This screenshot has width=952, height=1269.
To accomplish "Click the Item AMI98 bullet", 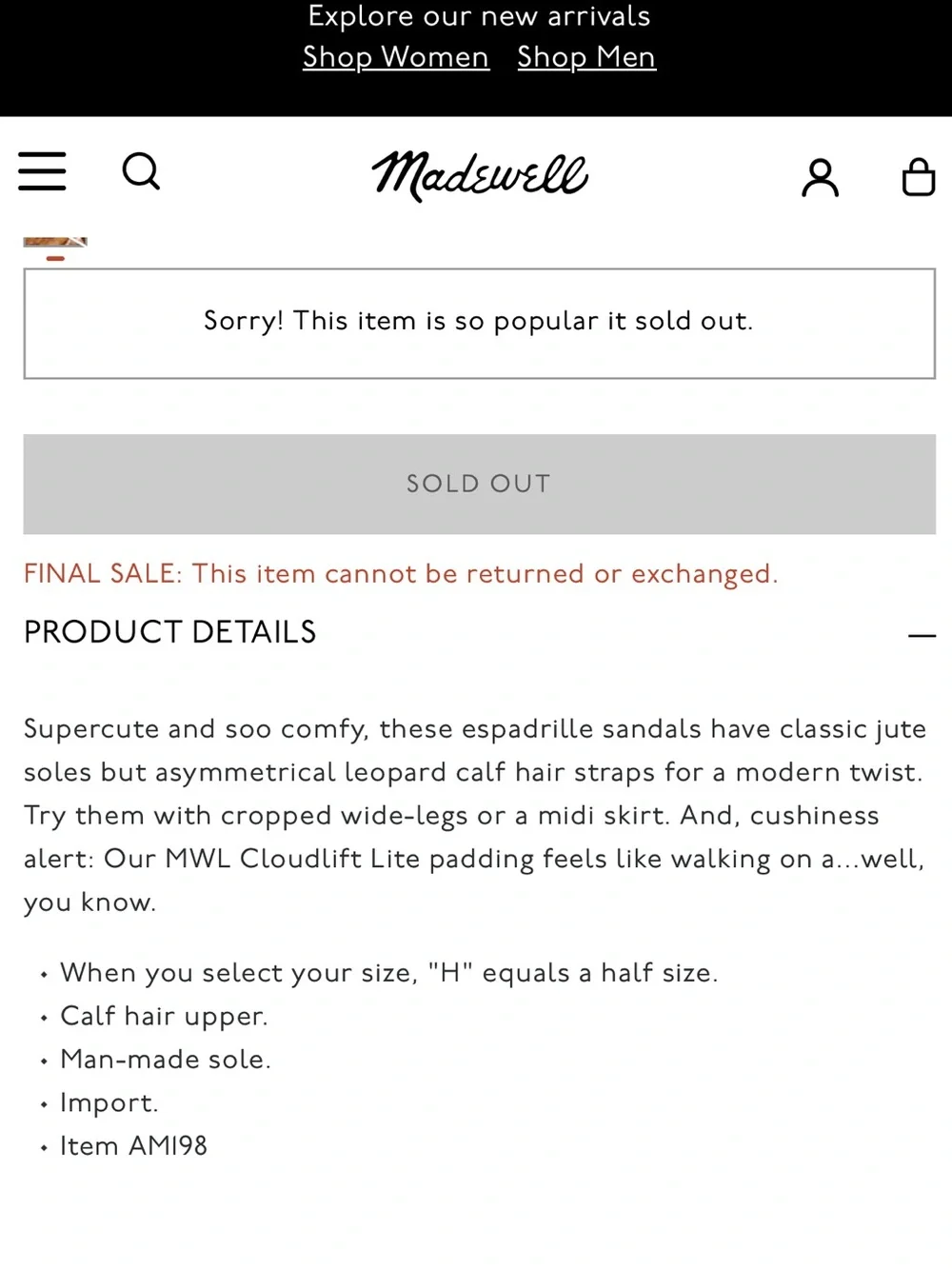I will click(133, 1146).
